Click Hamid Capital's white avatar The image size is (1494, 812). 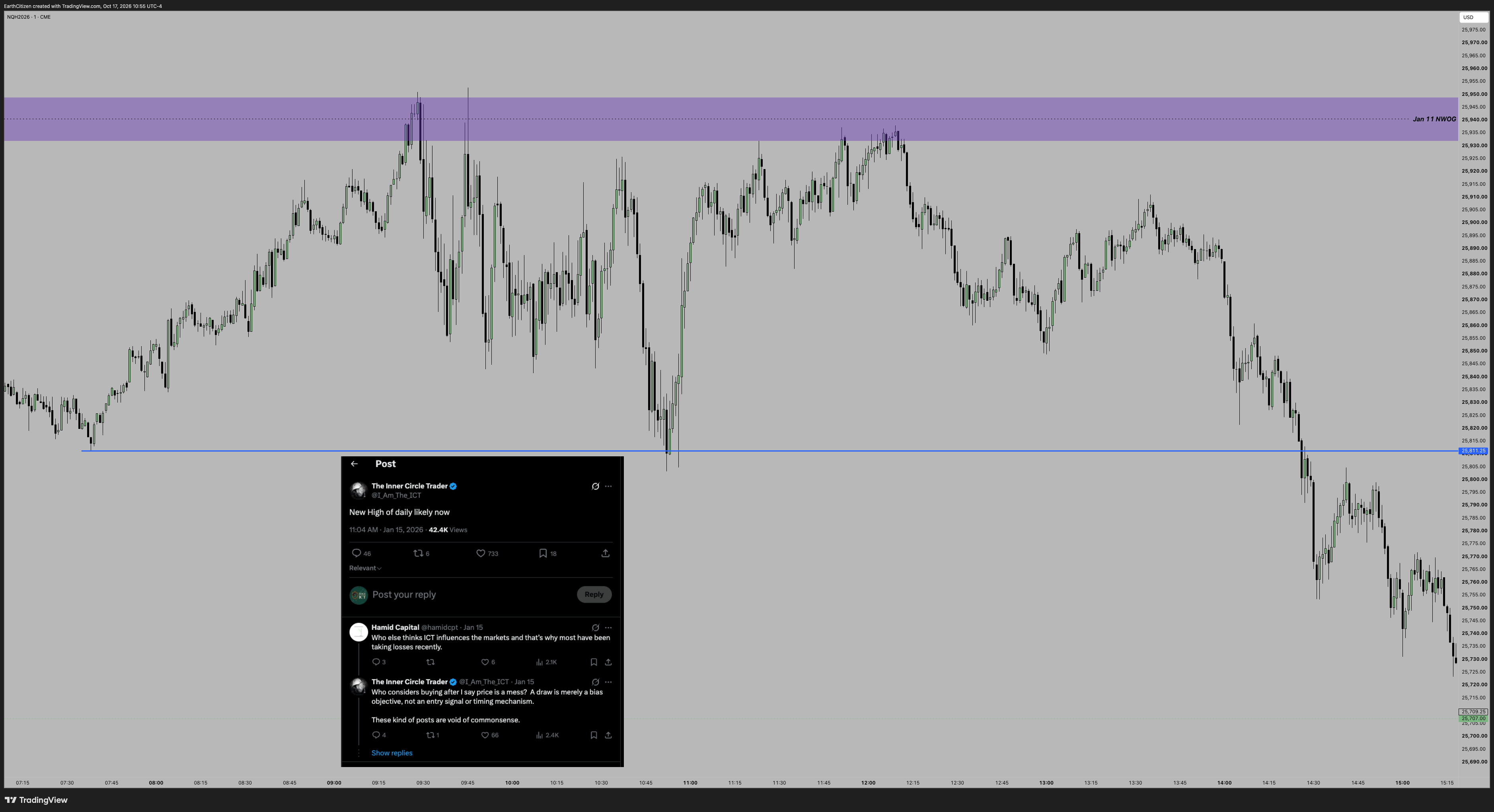click(358, 632)
